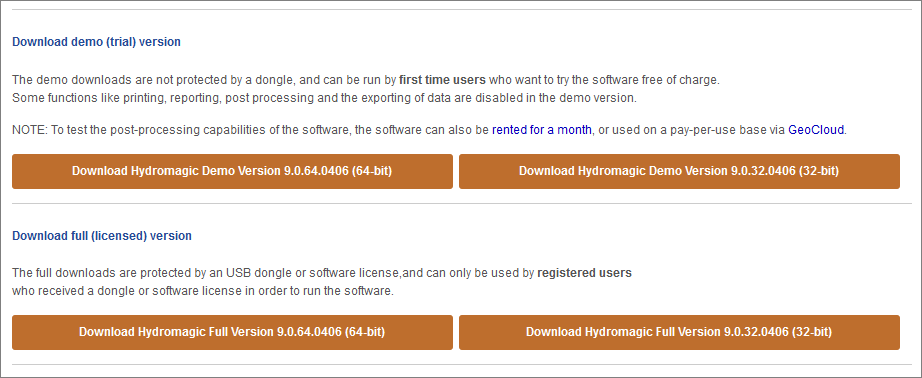The image size is (922, 378).
Task: Download Hydromagic Demo 64-bit version
Action: coord(232,171)
